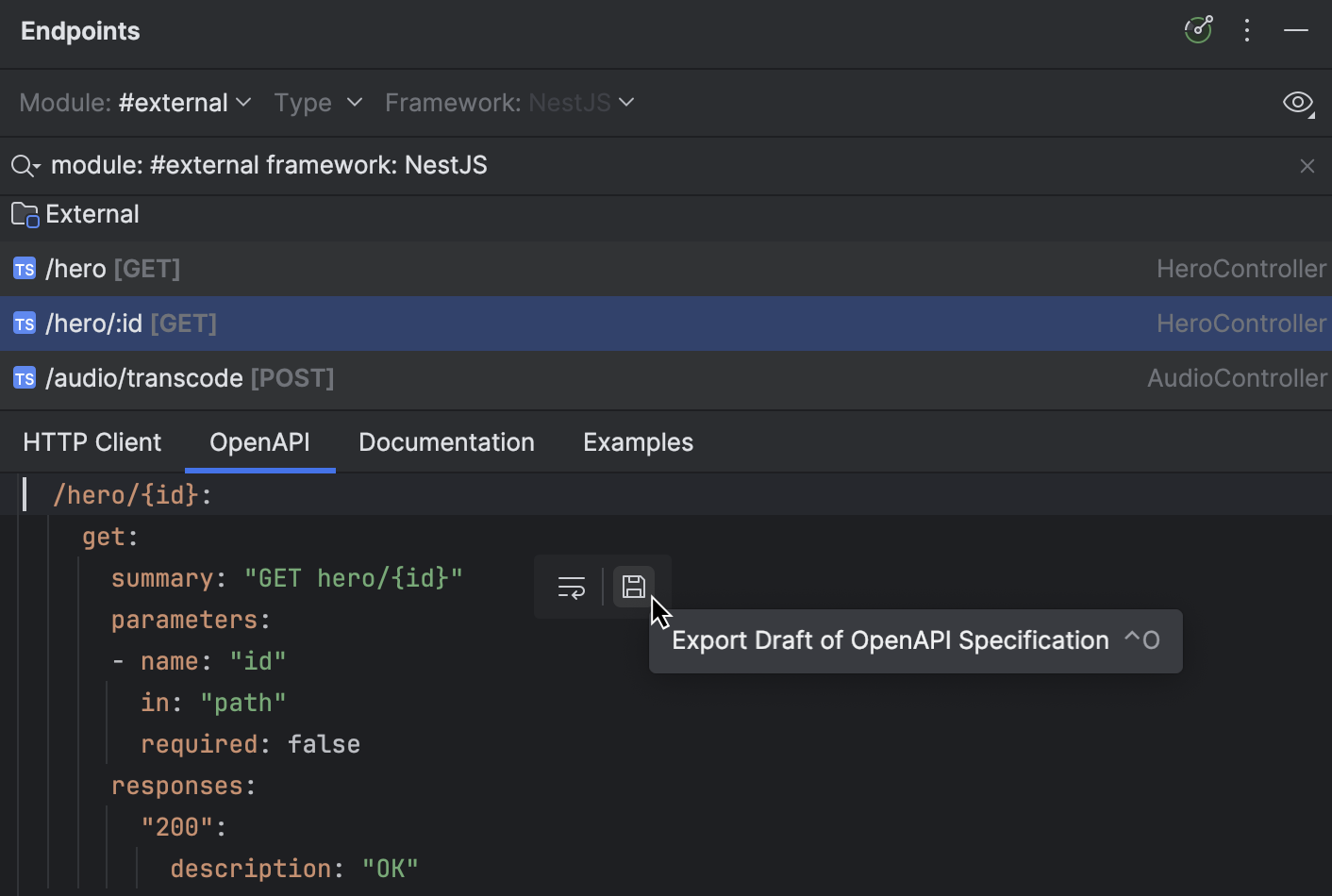Open the view options eye icon
Image resolution: width=1332 pixels, height=896 pixels.
click(x=1298, y=103)
